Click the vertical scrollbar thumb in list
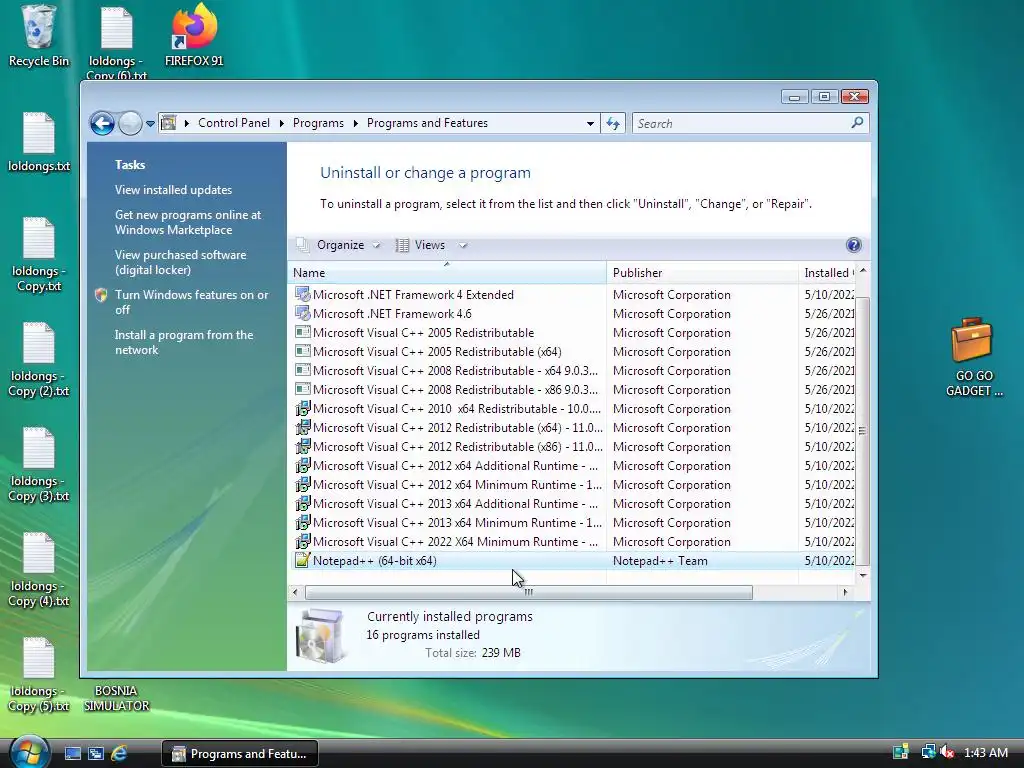1024x768 pixels. [x=863, y=430]
